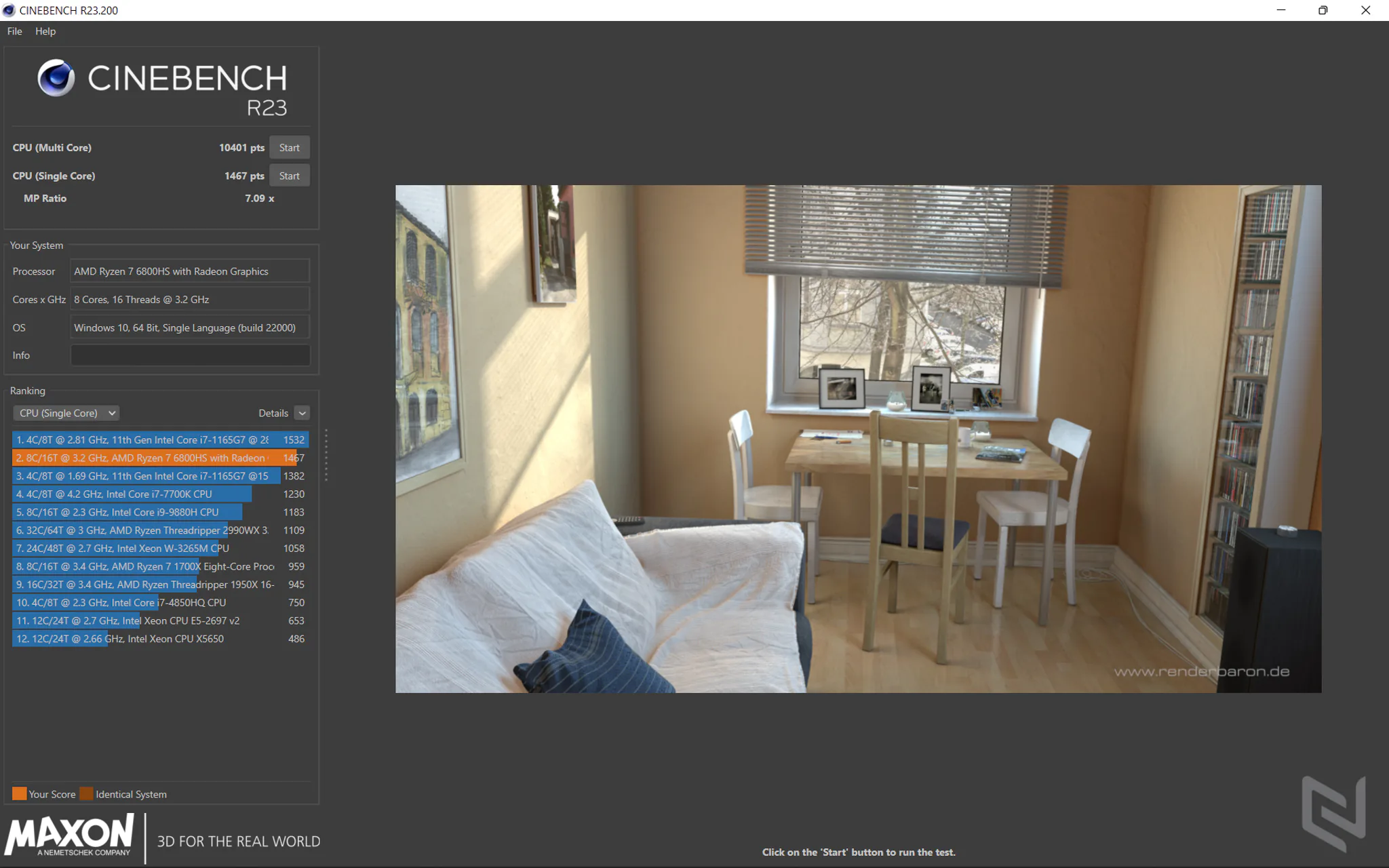Click the Cinebench app icon in the title bar
1389x868 pixels.
(9, 10)
